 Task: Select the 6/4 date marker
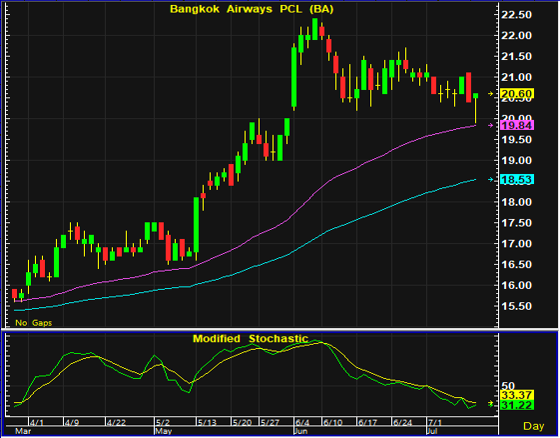click(302, 423)
